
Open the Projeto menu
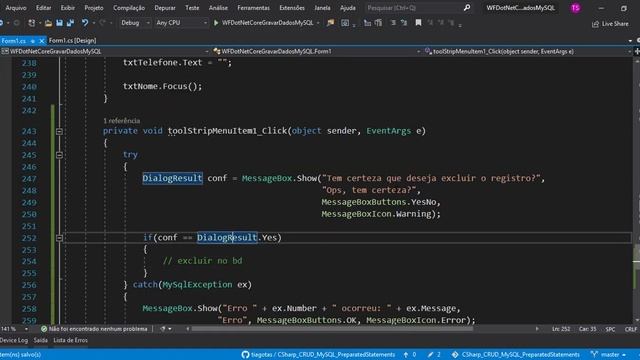pos(94,8)
